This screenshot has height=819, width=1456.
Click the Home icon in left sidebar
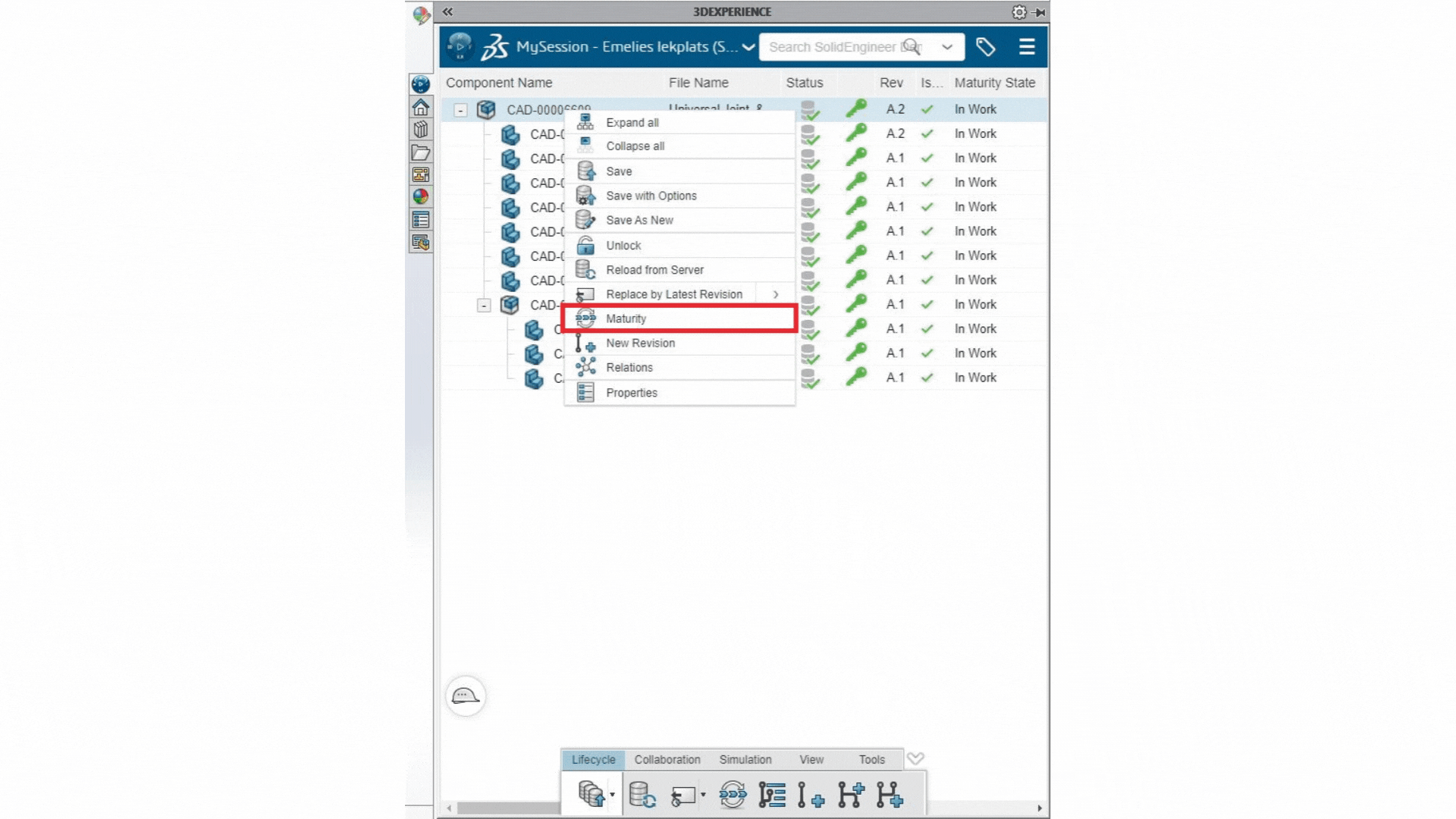pos(421,107)
